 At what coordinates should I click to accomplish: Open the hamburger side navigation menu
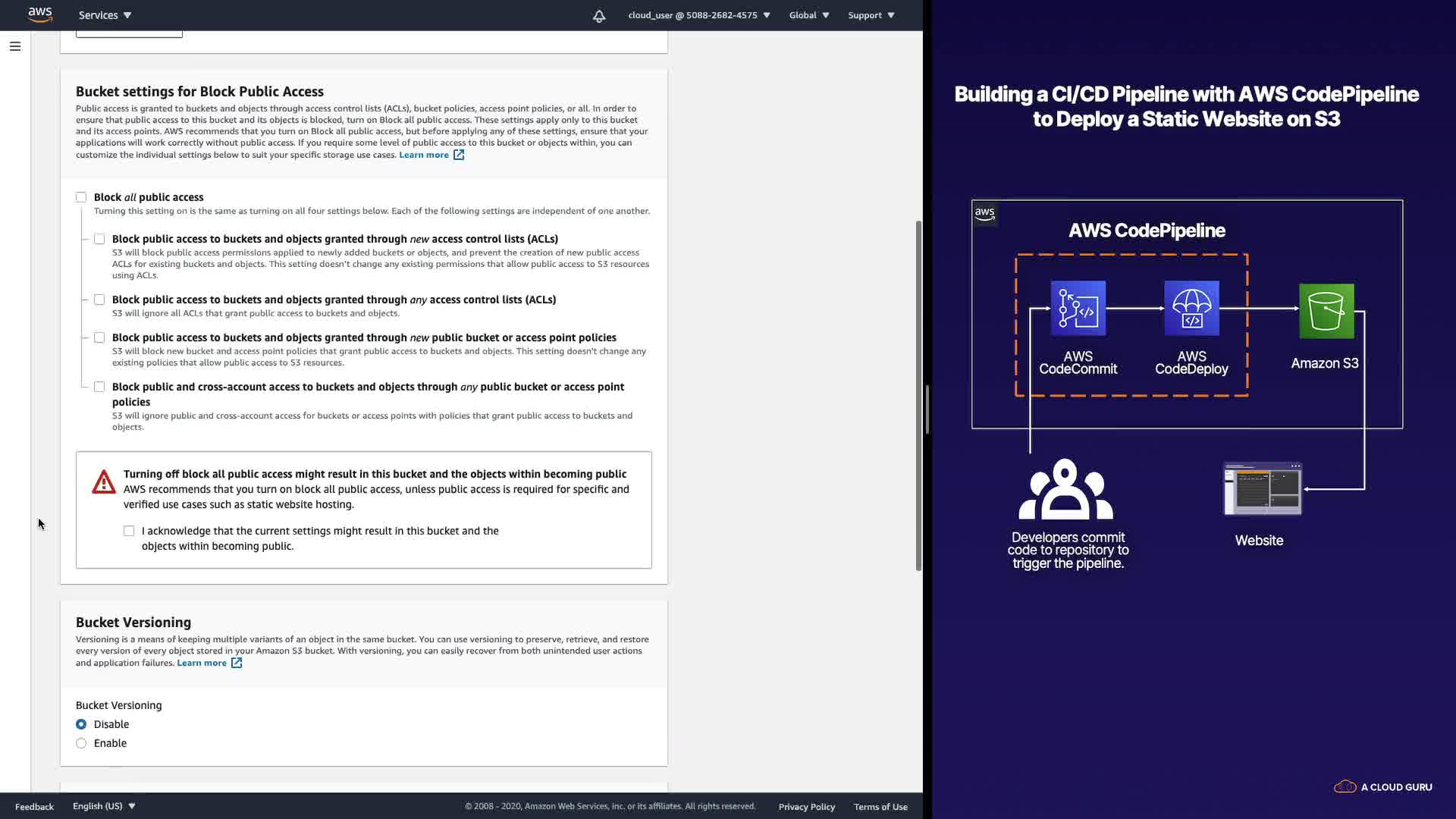tap(14, 46)
